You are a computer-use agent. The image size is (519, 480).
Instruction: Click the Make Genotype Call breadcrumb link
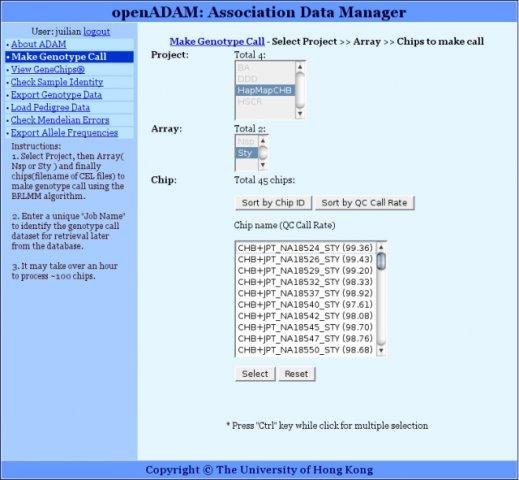(x=217, y=42)
